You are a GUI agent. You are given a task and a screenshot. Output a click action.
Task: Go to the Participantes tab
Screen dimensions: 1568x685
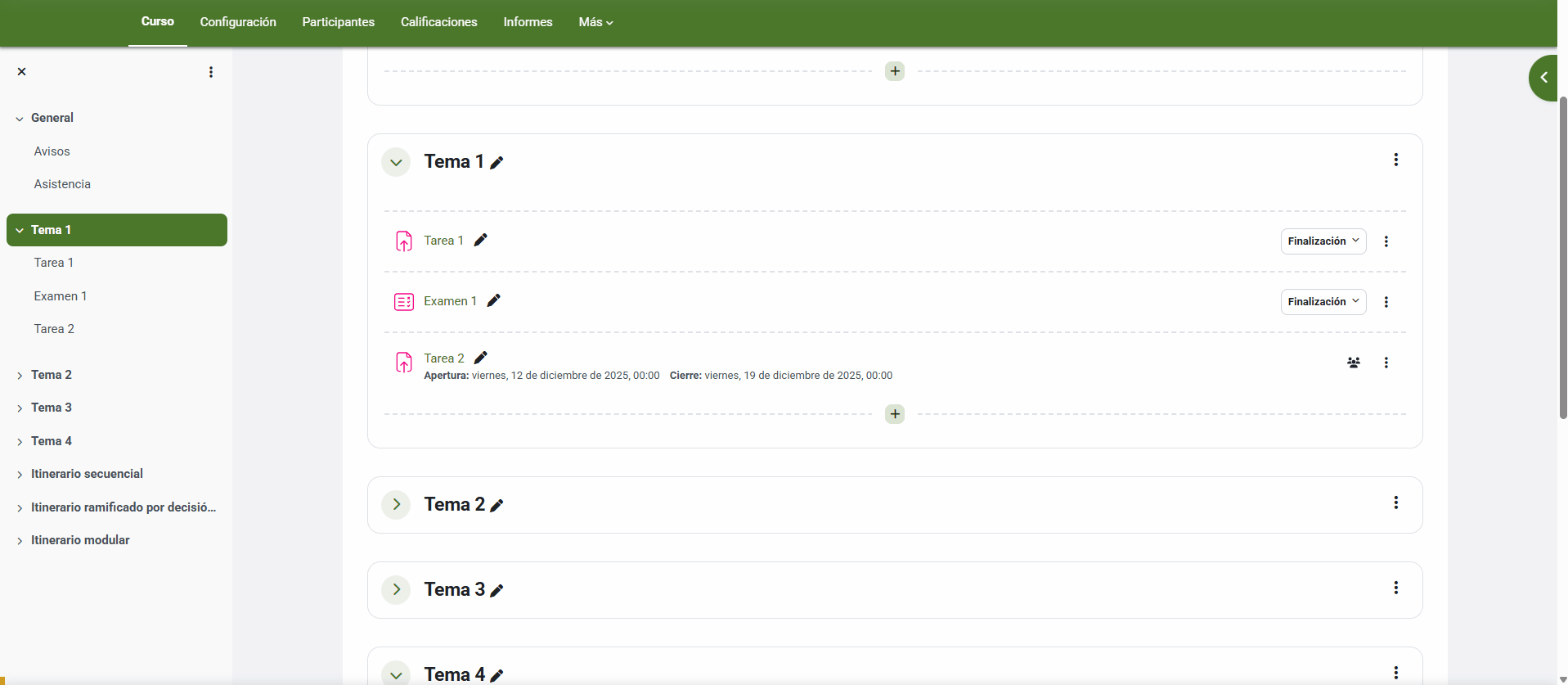tap(338, 22)
